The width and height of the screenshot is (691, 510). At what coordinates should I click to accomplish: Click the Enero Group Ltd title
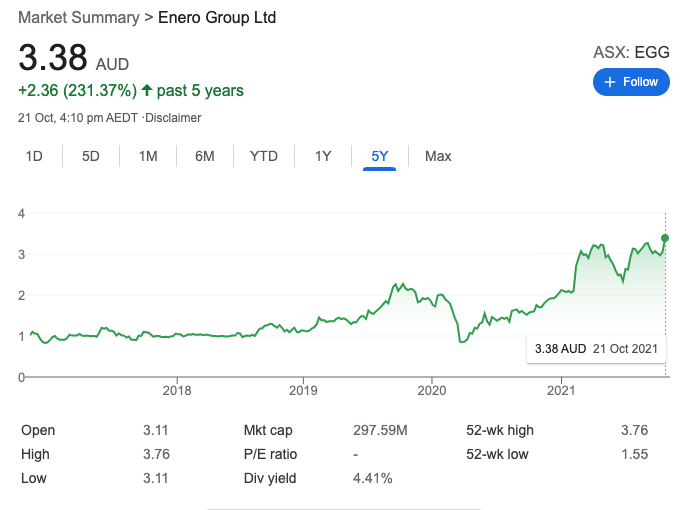coord(217,18)
